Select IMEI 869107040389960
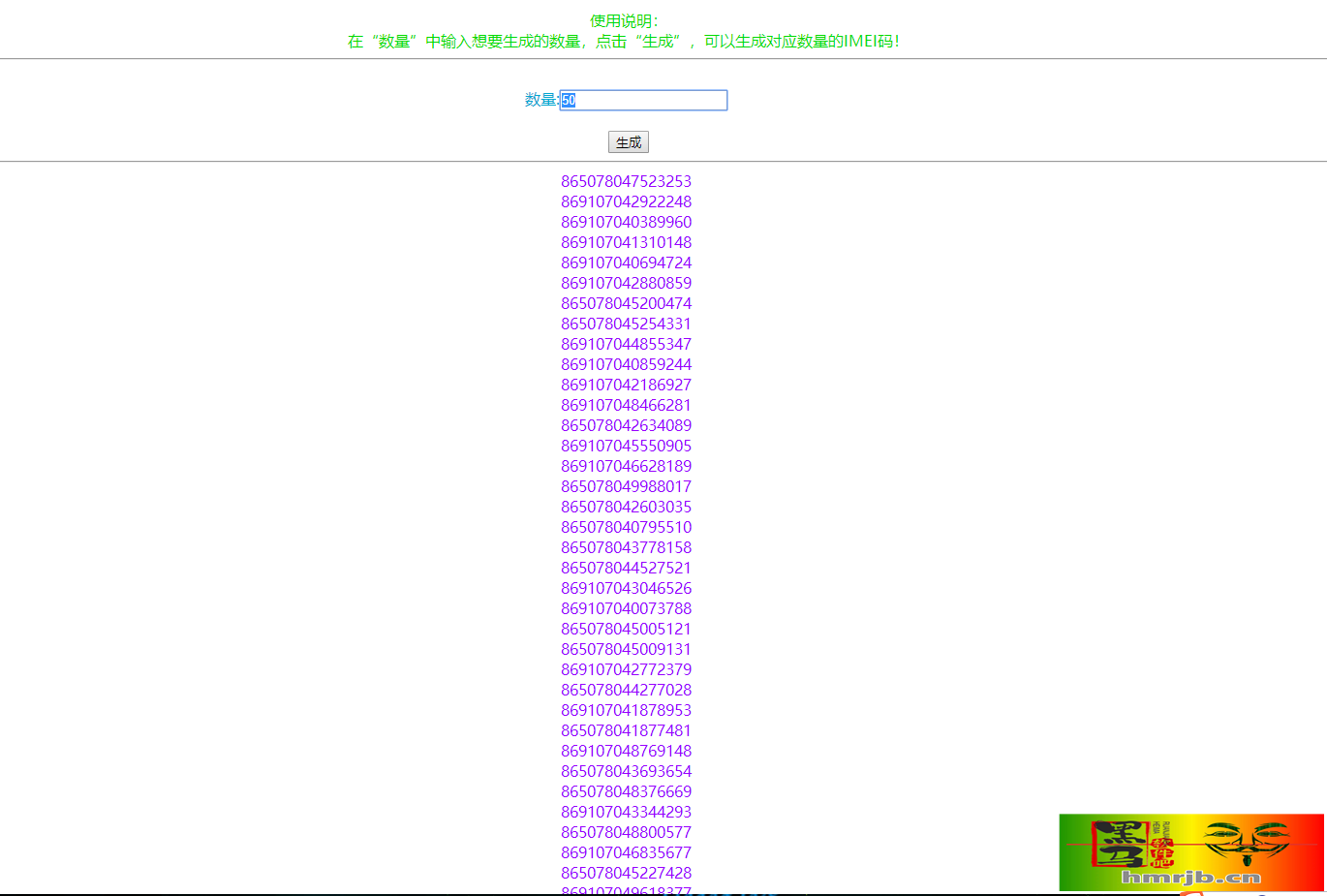The image size is (1327, 896). 627,222
